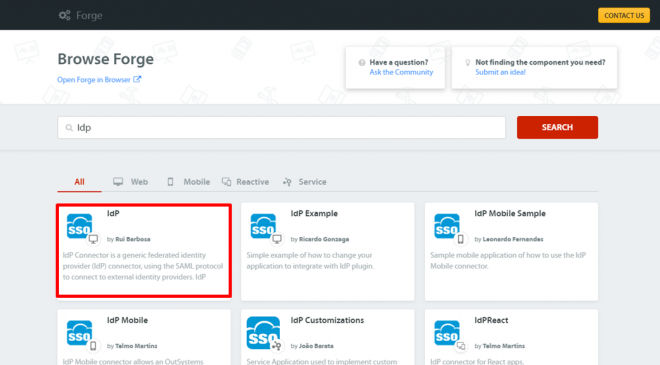Image resolution: width=660 pixels, height=365 pixels.
Task: Click the IdP Mobile Sample SSO icon
Action: pos(447,226)
